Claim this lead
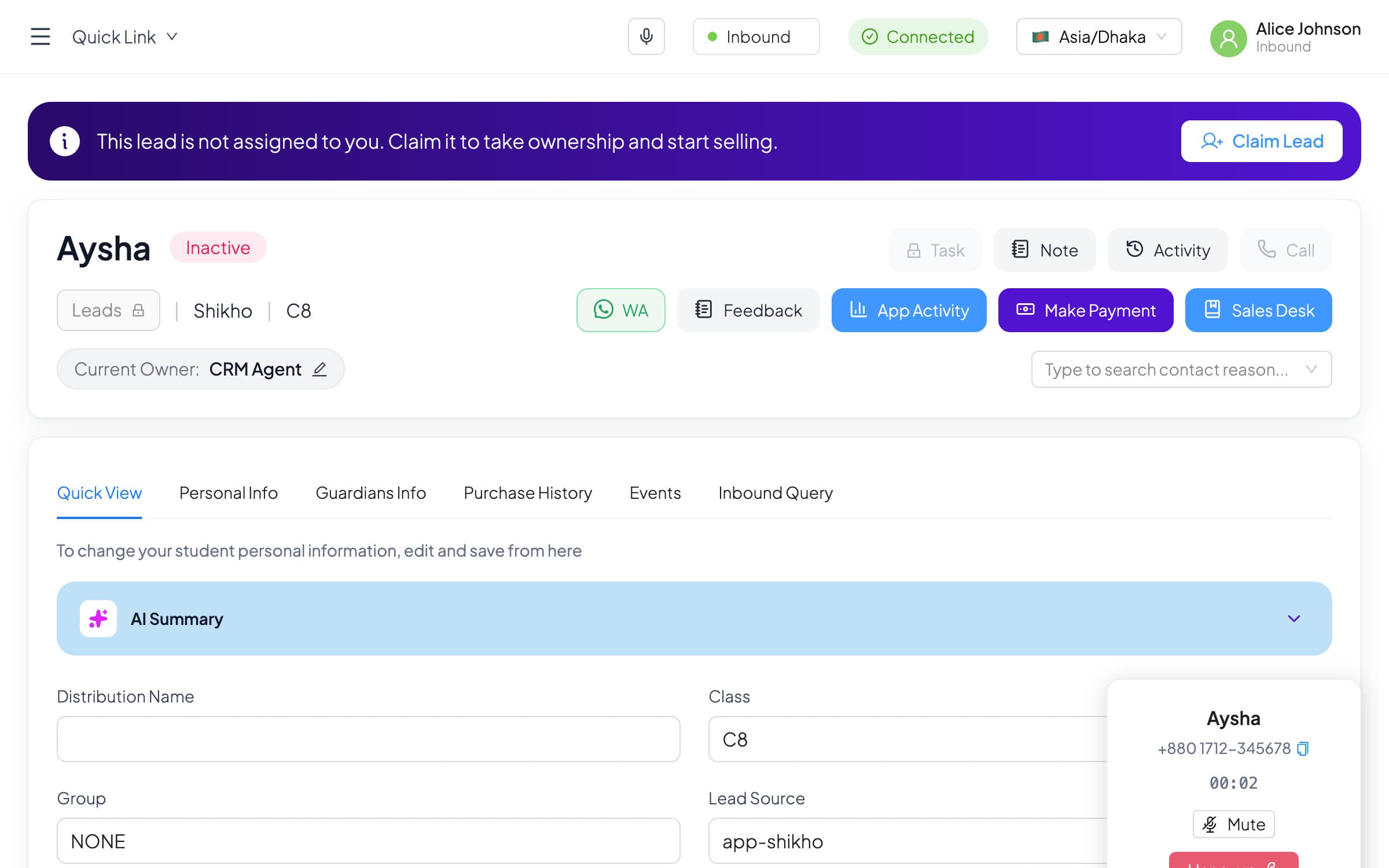This screenshot has width=1389, height=868. pos(1262,141)
